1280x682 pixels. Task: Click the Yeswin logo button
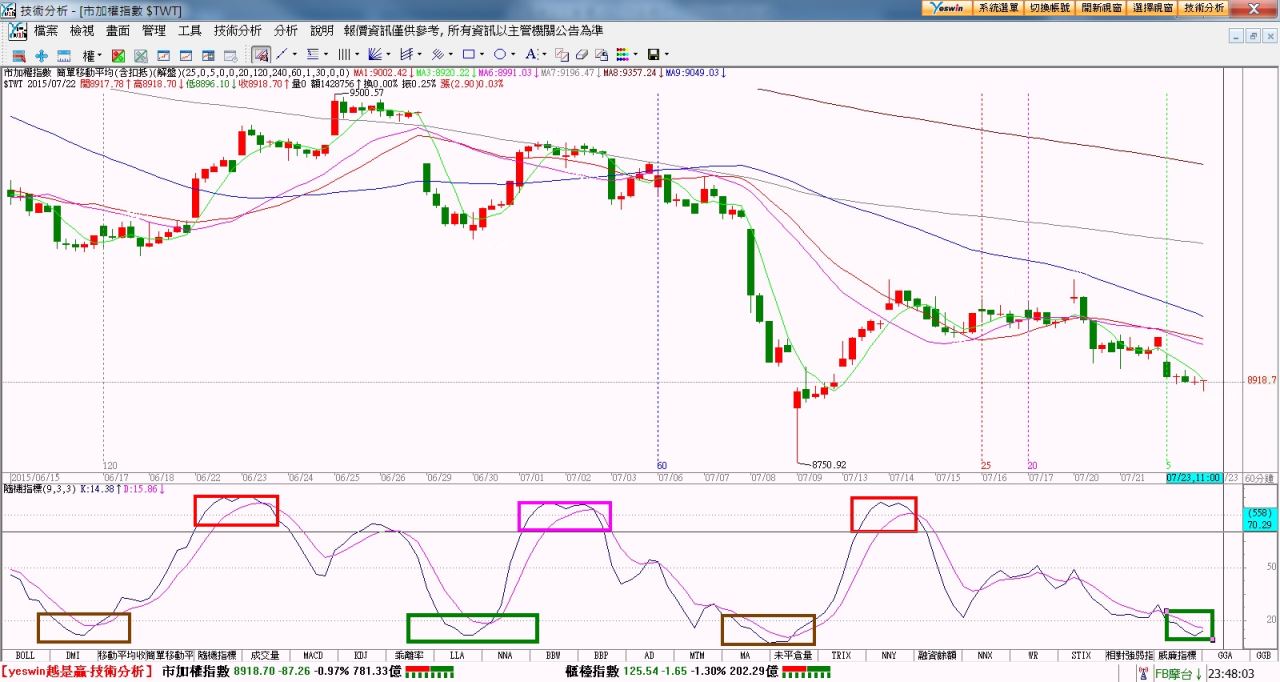pyautogui.click(x=946, y=7)
